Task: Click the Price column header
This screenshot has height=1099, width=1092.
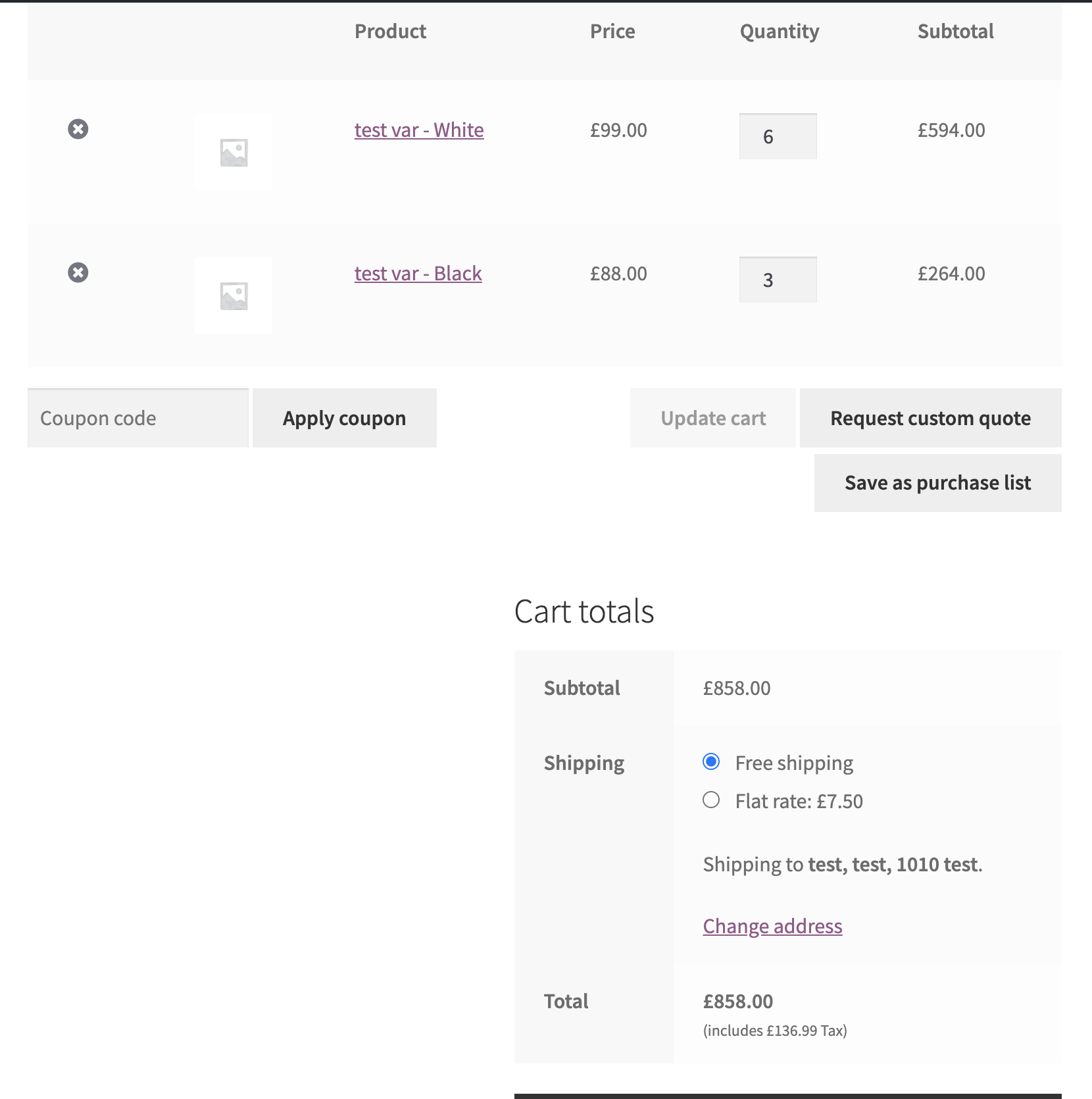Action: (612, 32)
